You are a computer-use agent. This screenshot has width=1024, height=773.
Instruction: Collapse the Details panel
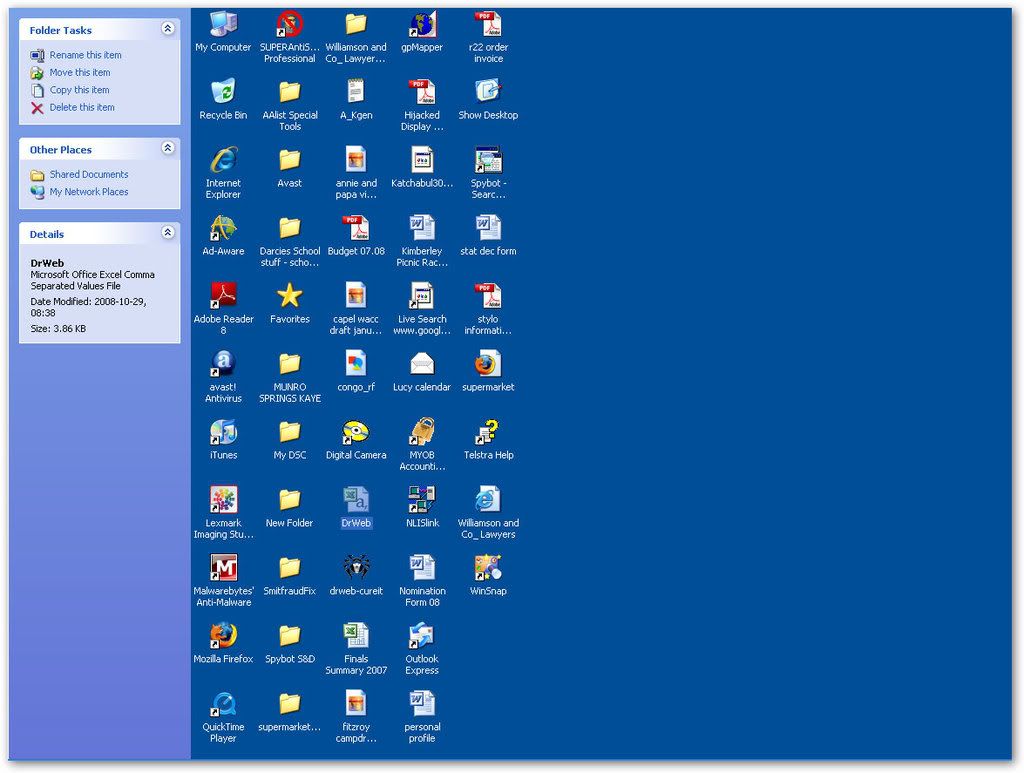coord(168,232)
